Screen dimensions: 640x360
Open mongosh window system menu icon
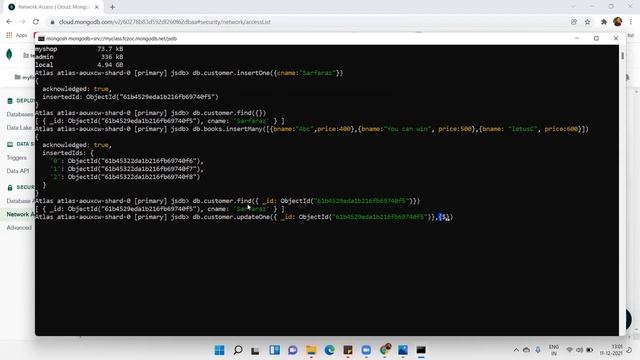coord(41,38)
